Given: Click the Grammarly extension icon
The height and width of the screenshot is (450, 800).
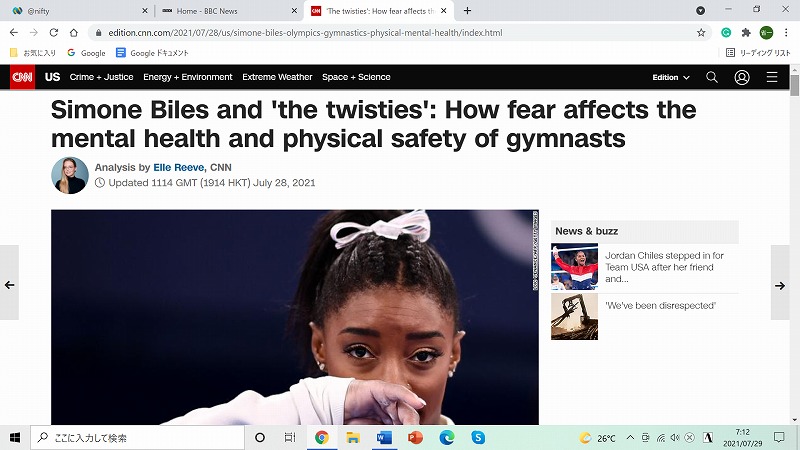Looking at the screenshot, I should pos(726,33).
